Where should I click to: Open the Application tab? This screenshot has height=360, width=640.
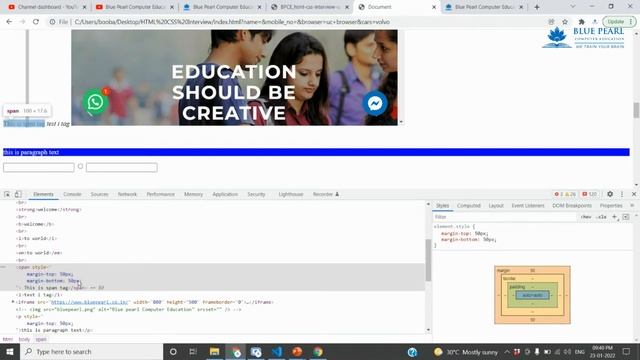coord(225,194)
